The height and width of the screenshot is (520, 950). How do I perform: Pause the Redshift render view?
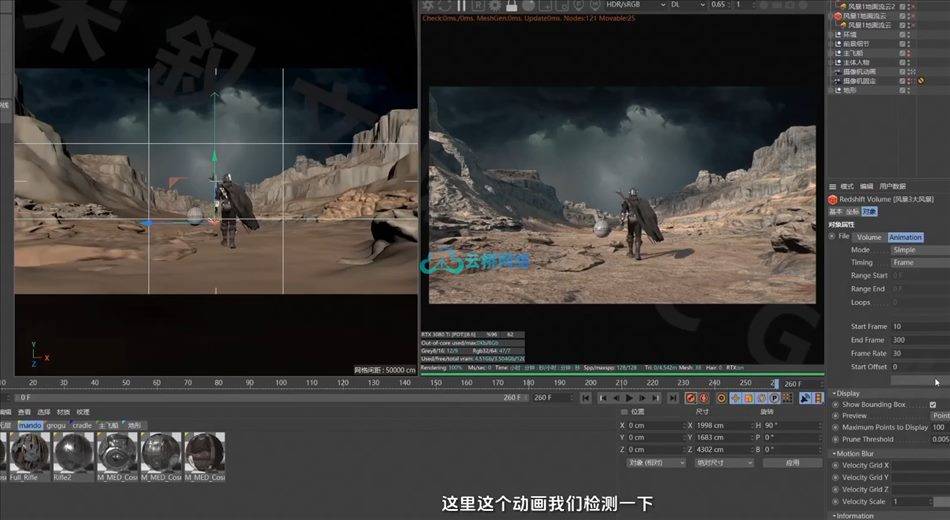462,5
